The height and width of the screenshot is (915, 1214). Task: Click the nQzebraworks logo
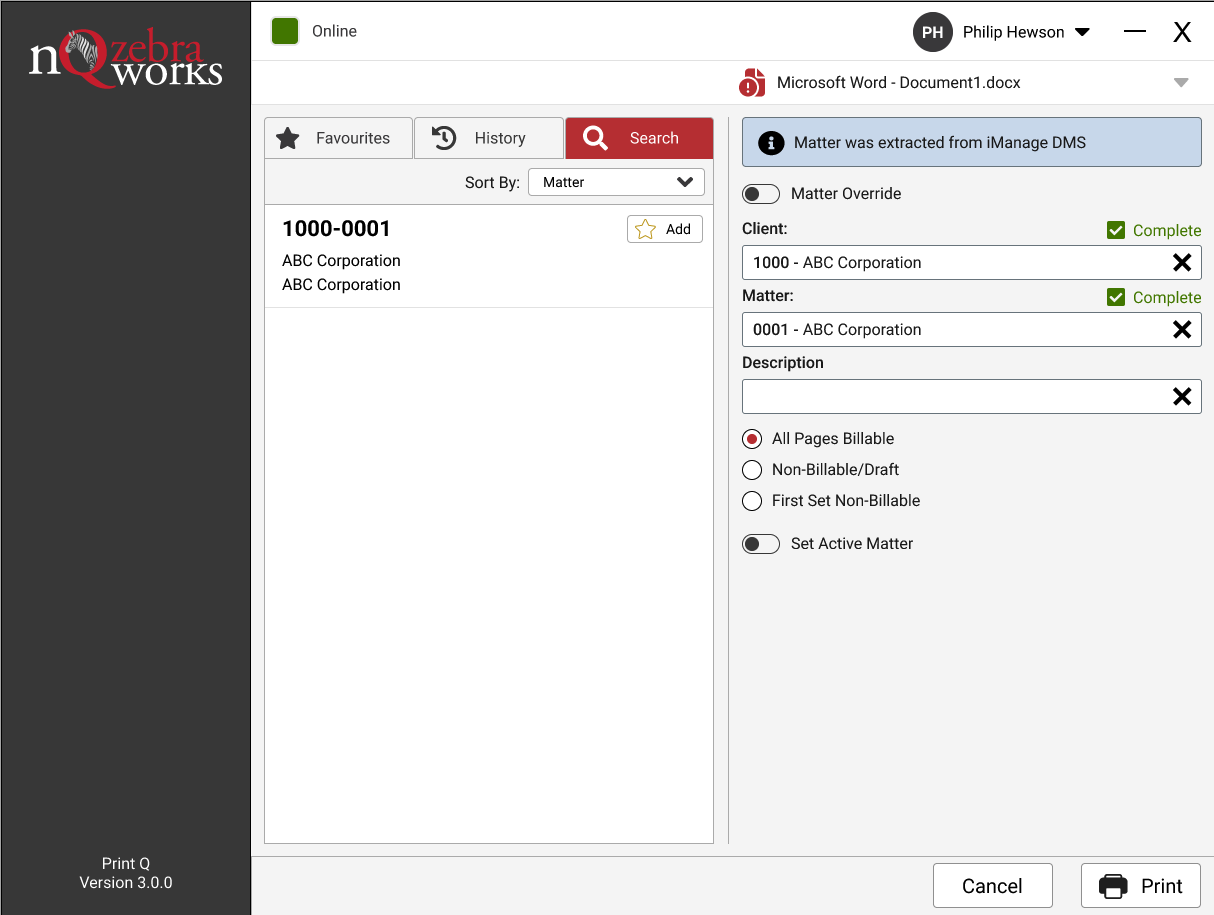pos(125,56)
